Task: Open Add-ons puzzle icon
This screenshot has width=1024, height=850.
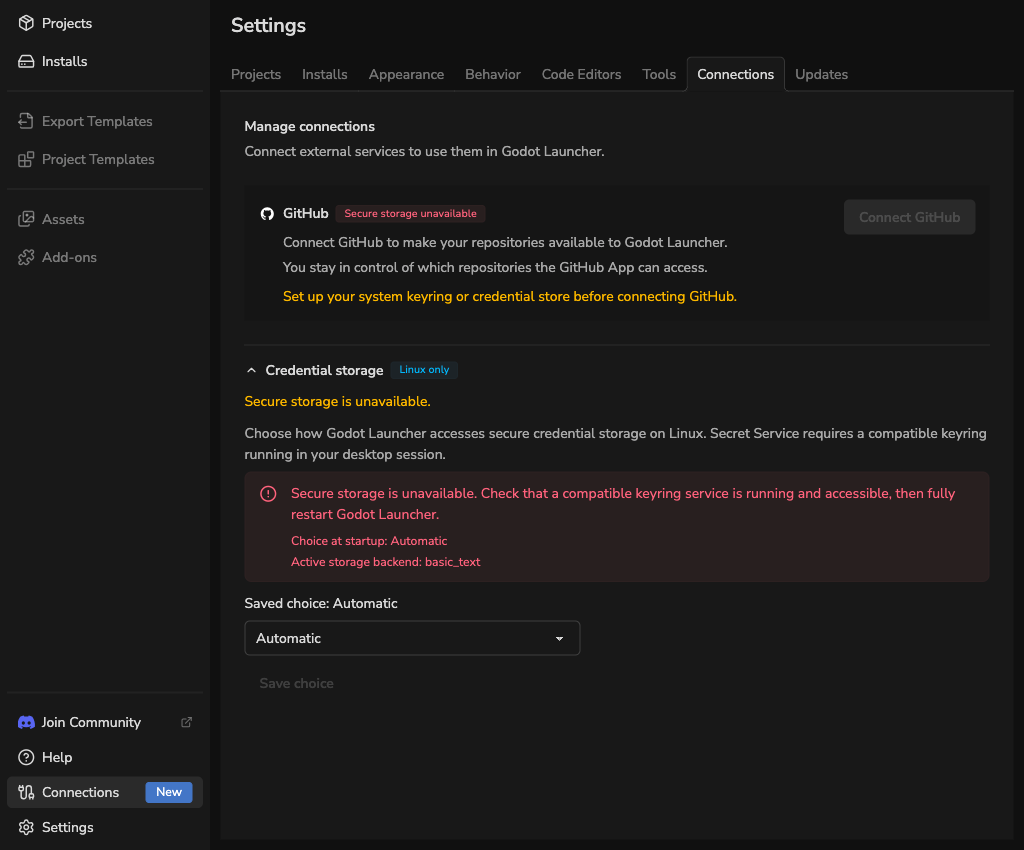Action: pos(26,257)
